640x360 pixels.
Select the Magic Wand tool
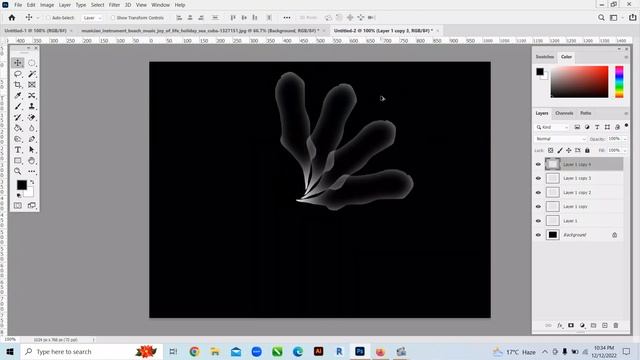click(x=32, y=74)
